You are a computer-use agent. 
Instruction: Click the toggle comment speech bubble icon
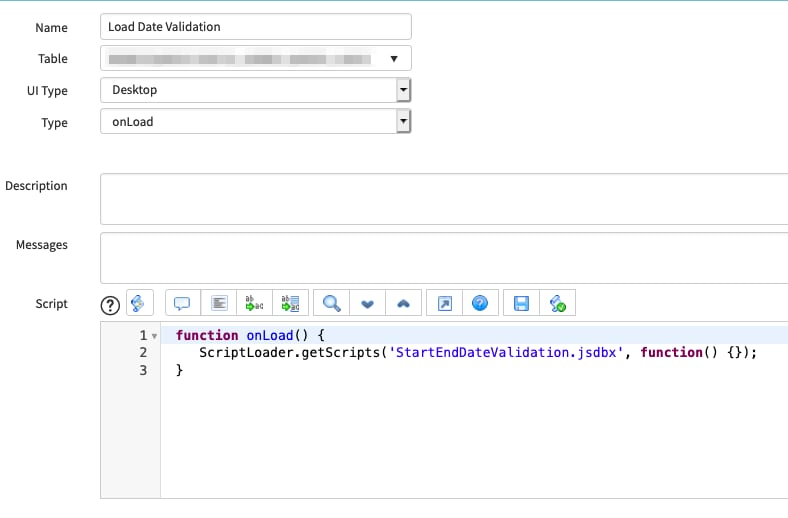pyautogui.click(x=182, y=303)
